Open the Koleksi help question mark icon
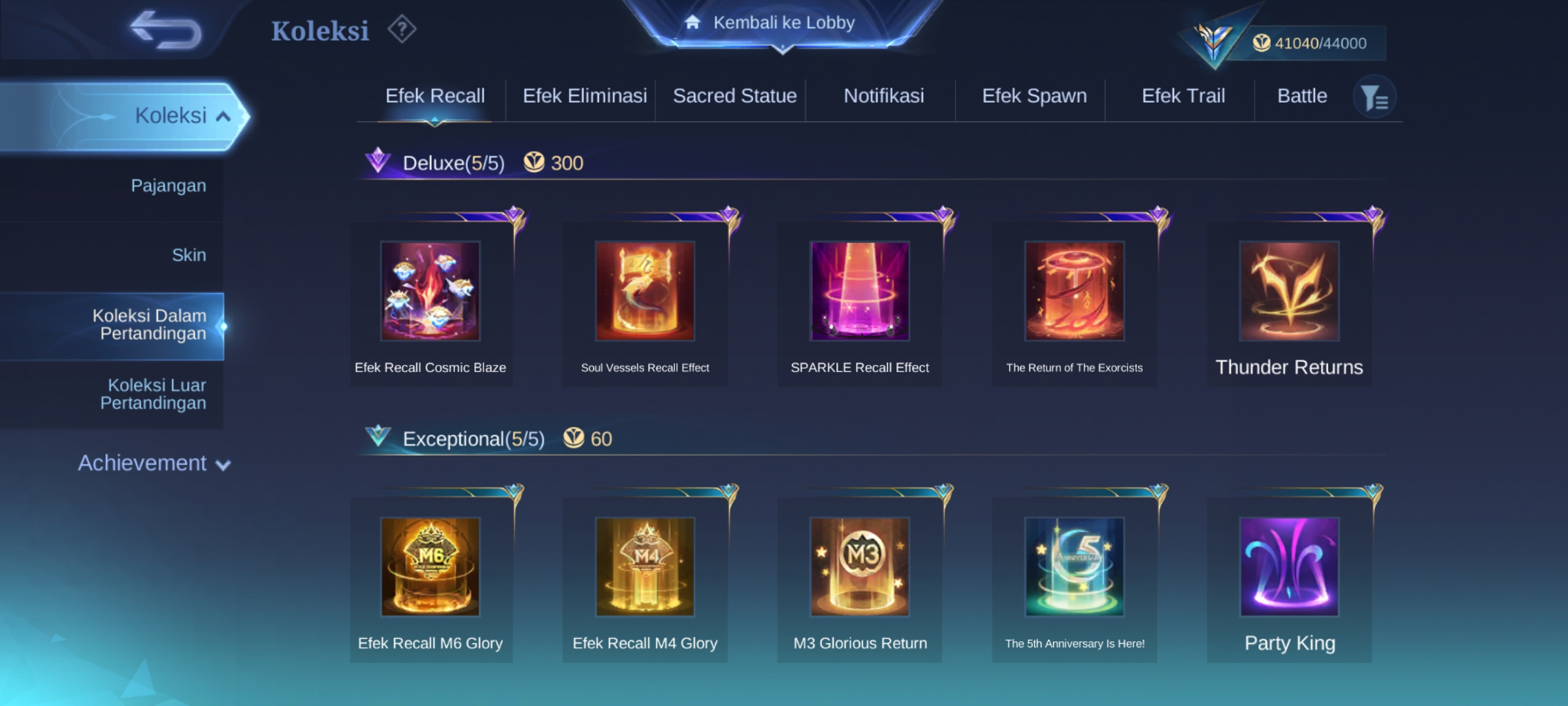This screenshot has width=1568, height=706. pyautogui.click(x=402, y=29)
